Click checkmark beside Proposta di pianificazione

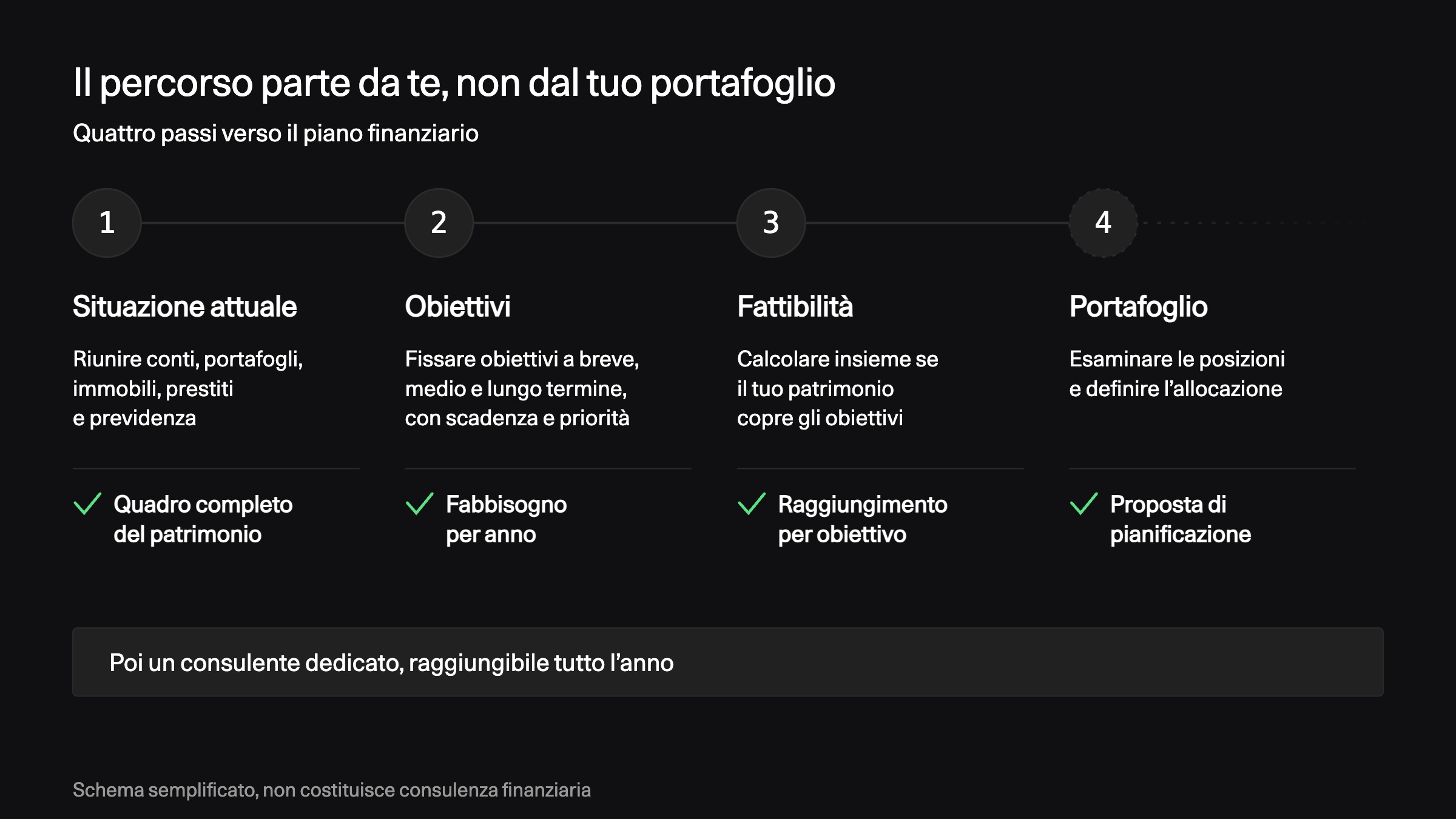(x=1084, y=504)
